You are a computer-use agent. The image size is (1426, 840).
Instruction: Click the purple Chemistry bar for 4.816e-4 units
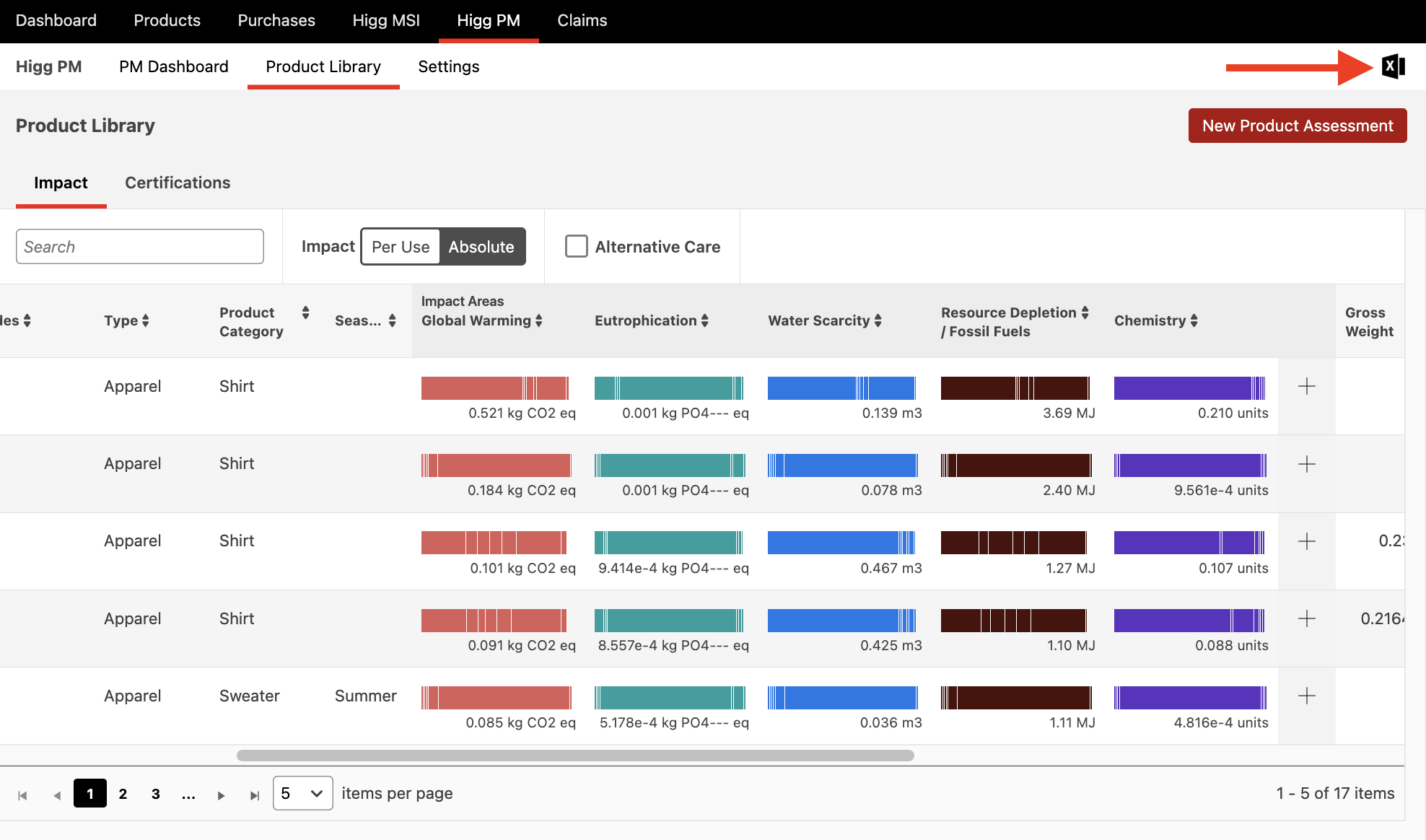click(x=1190, y=698)
